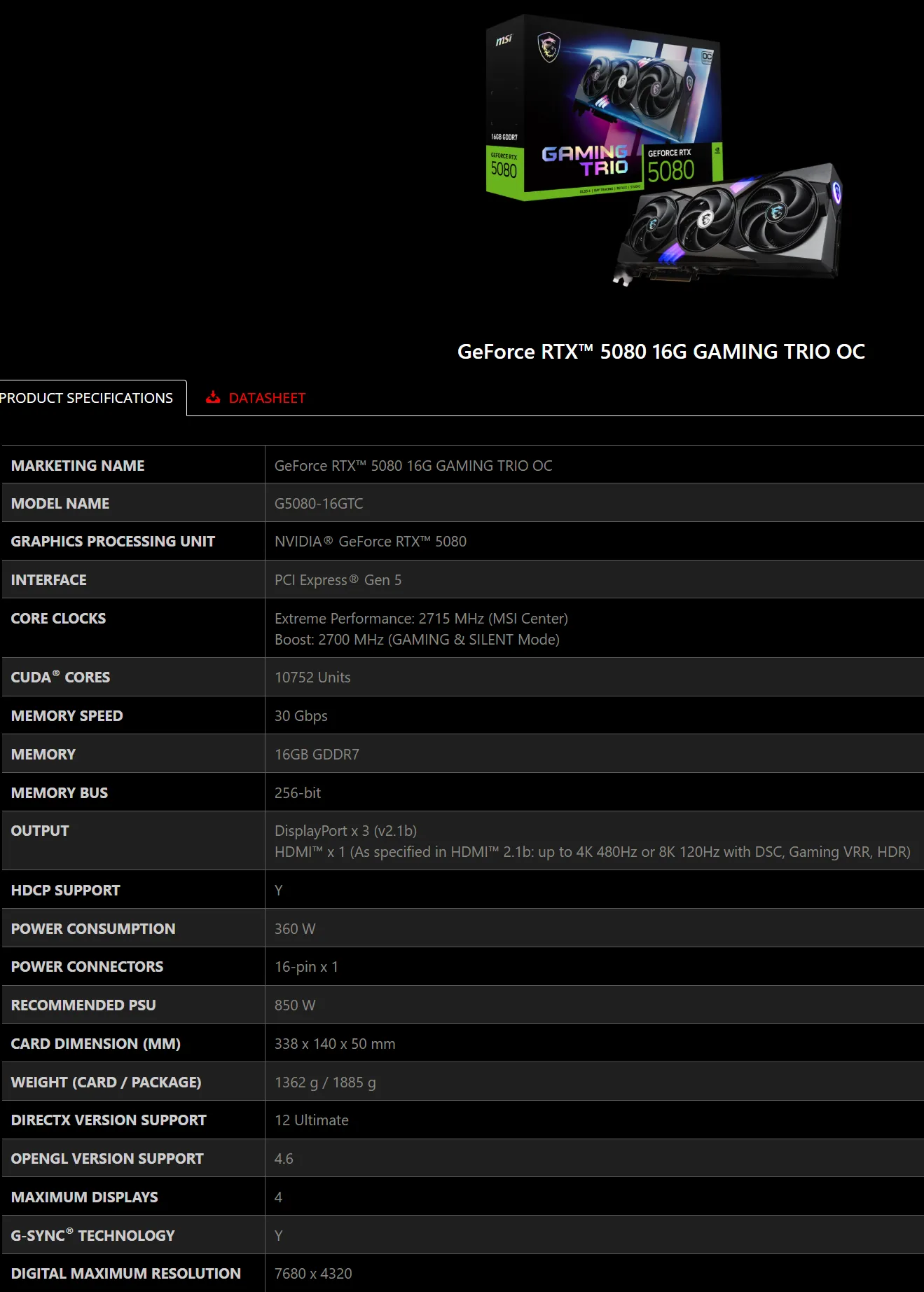Viewport: 924px width, 1292px height.
Task: Select the PCI Express Gen 5 value
Action: (338, 580)
